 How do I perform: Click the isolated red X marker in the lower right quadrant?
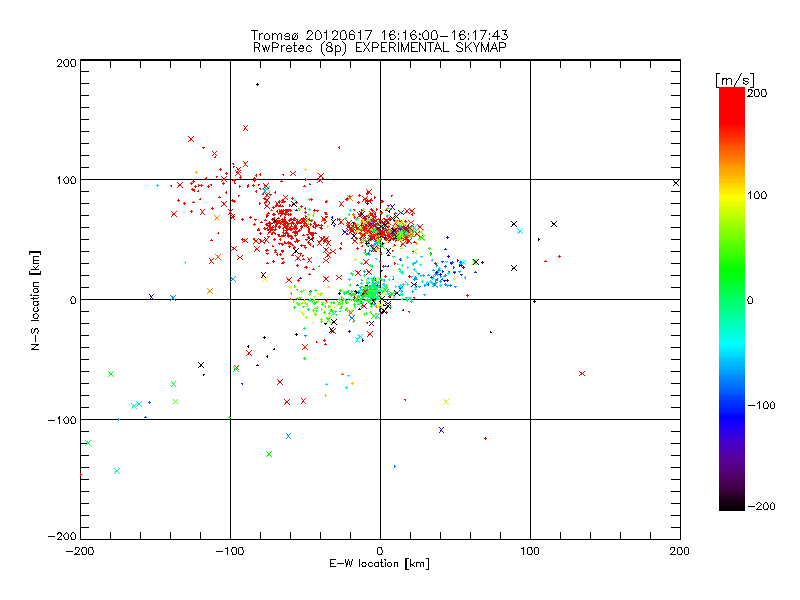coord(582,373)
